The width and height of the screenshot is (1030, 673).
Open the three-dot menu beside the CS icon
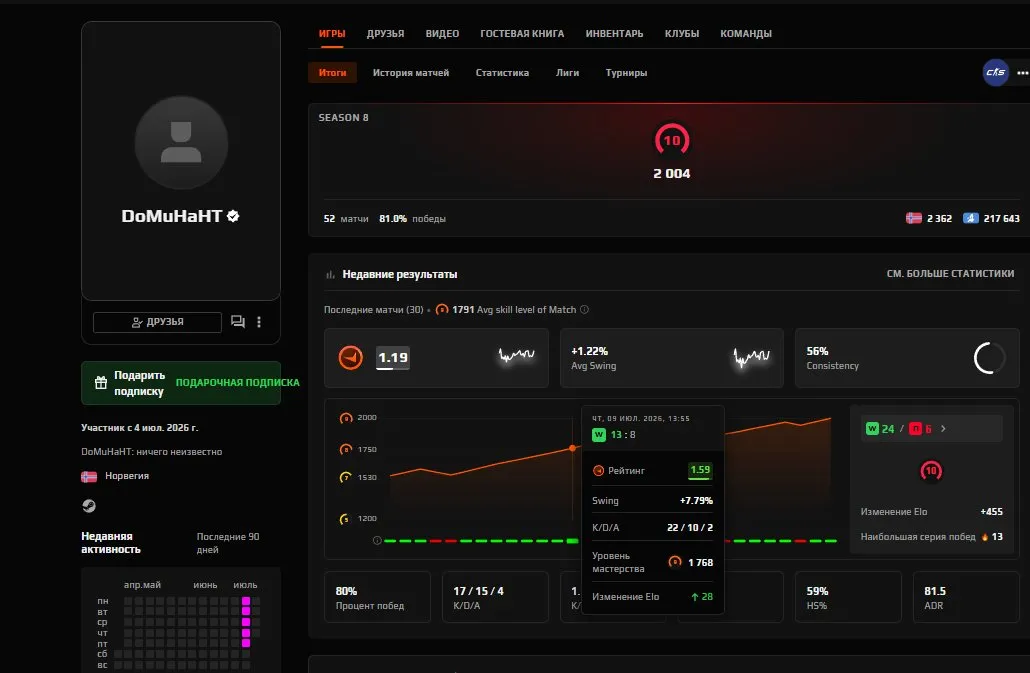pyautogui.click(x=1022, y=73)
